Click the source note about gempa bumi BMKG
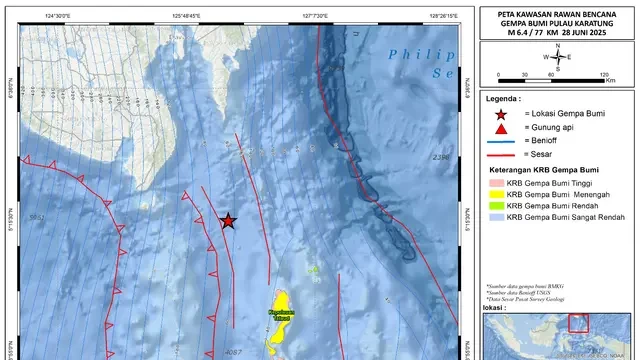This screenshot has height=360, width=640. pyautogui.click(x=525, y=287)
